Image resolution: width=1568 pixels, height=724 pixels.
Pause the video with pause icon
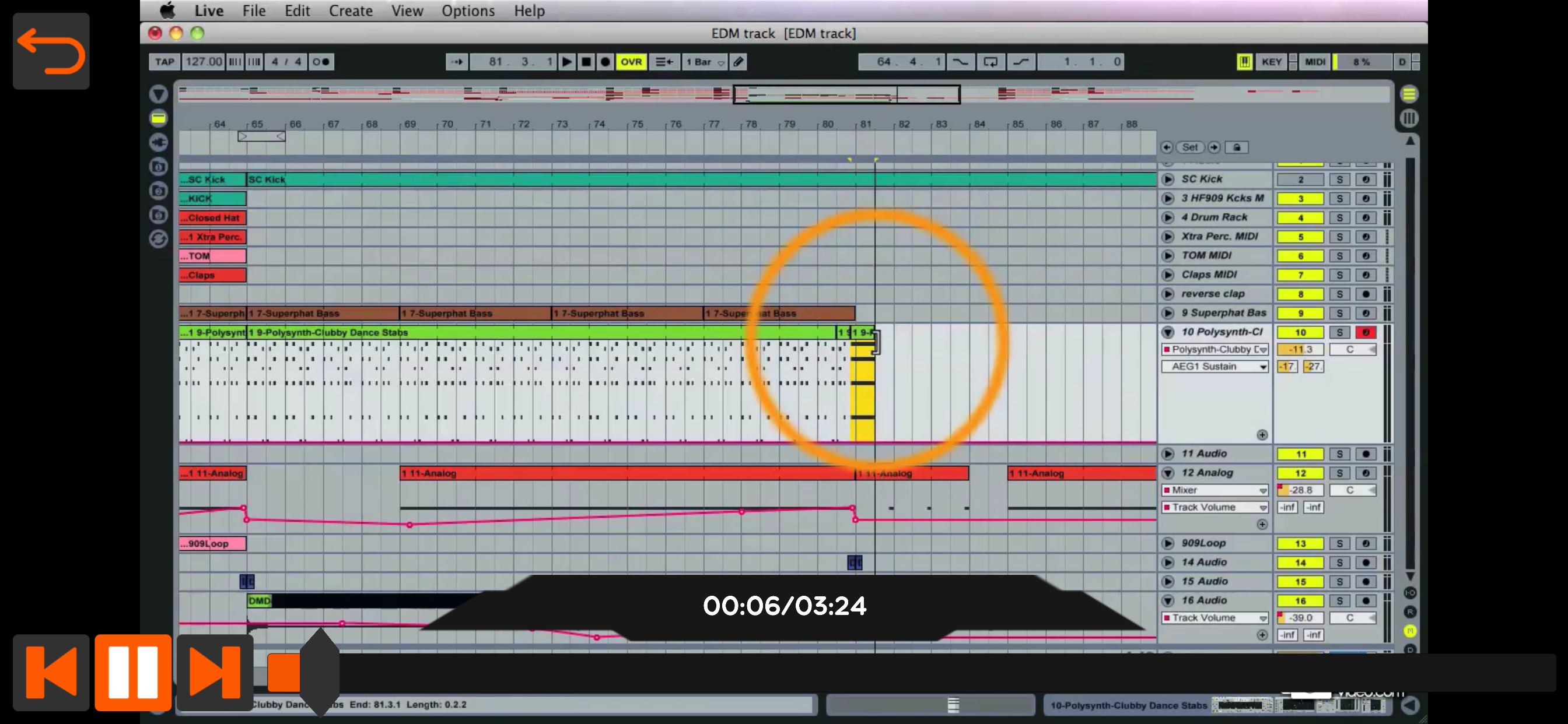[132, 672]
